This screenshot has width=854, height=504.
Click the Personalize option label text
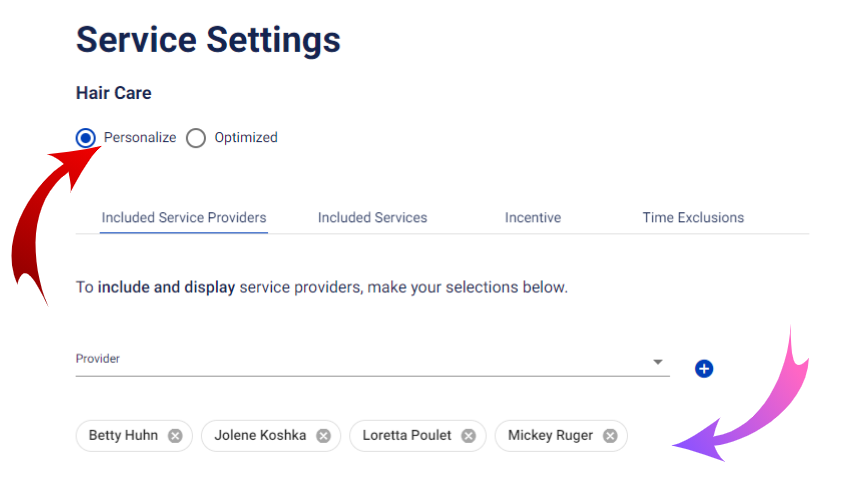click(x=140, y=137)
